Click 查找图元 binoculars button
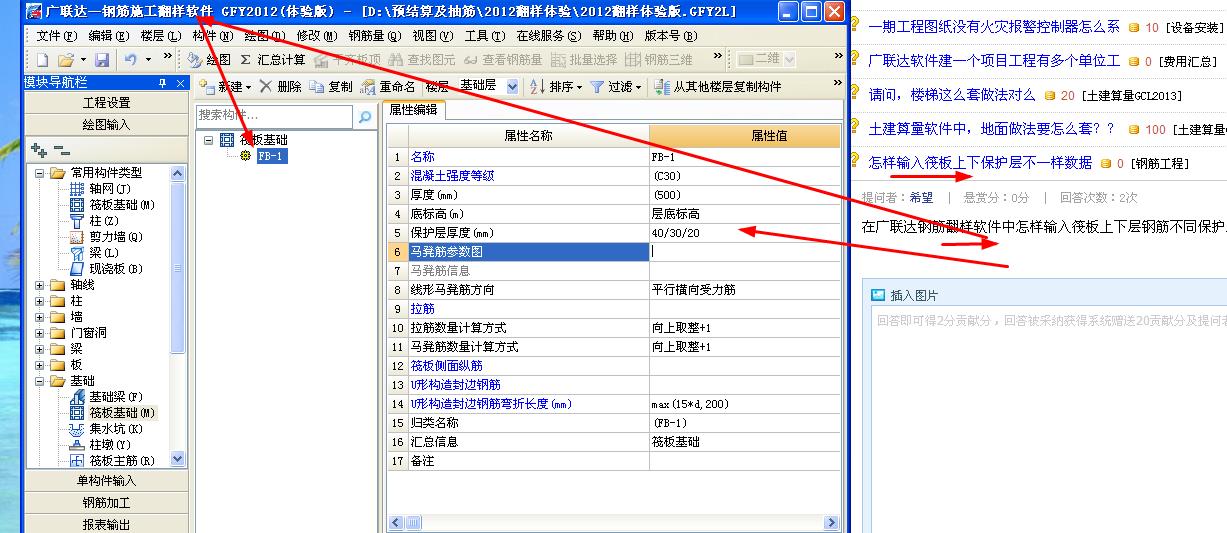 (x=423, y=60)
